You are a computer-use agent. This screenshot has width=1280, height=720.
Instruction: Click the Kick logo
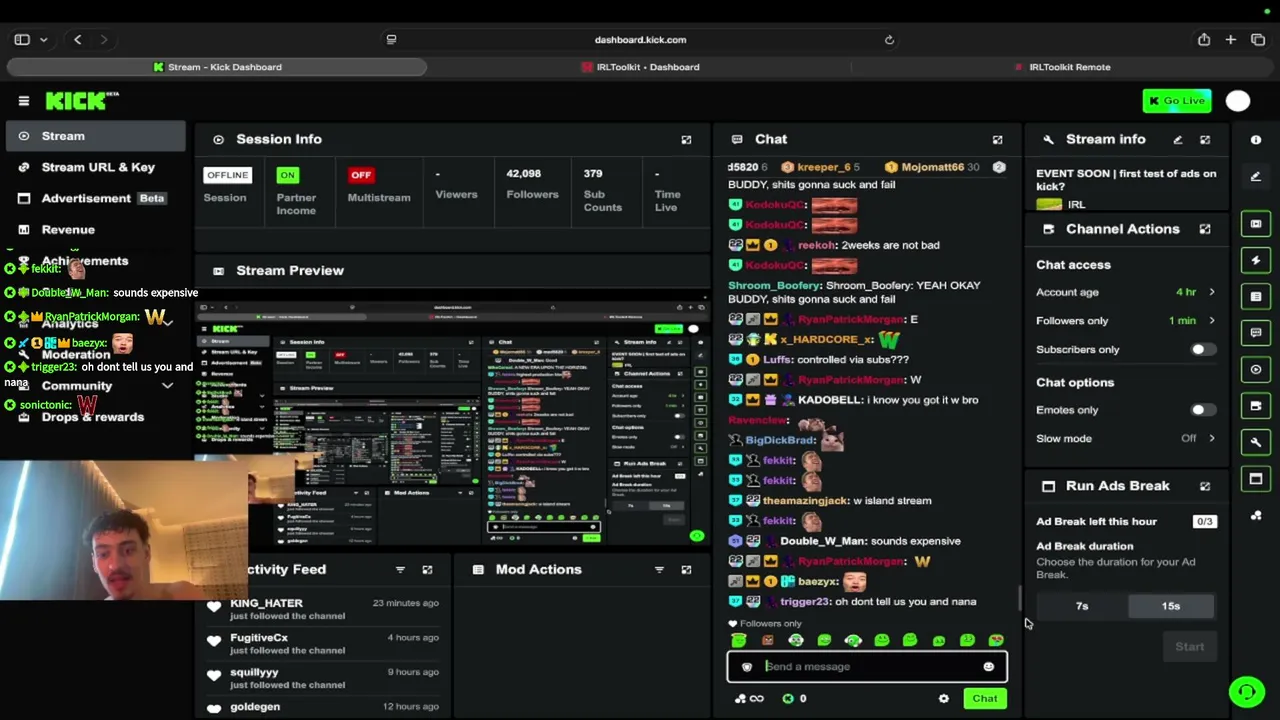pyautogui.click(x=83, y=101)
